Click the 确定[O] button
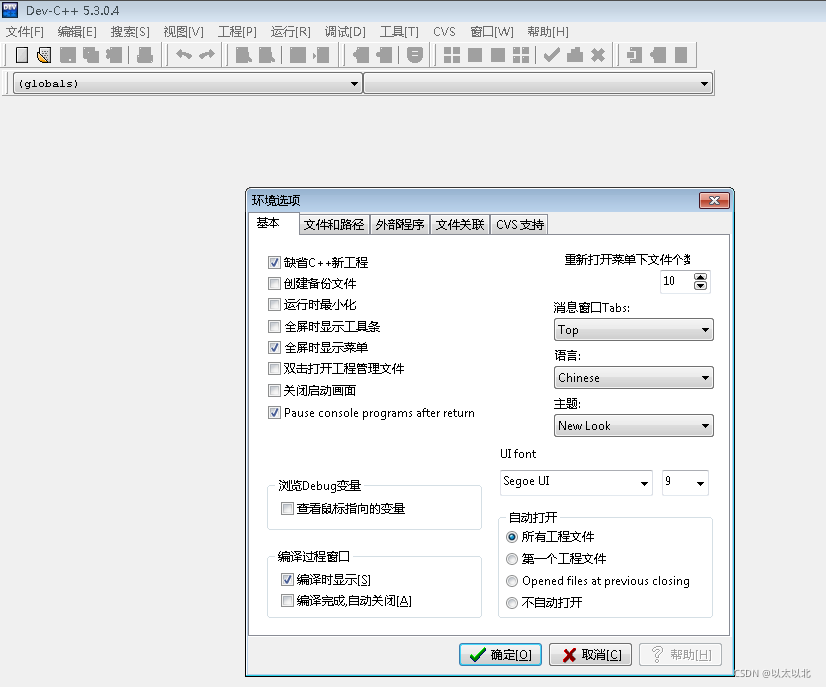 pos(500,654)
